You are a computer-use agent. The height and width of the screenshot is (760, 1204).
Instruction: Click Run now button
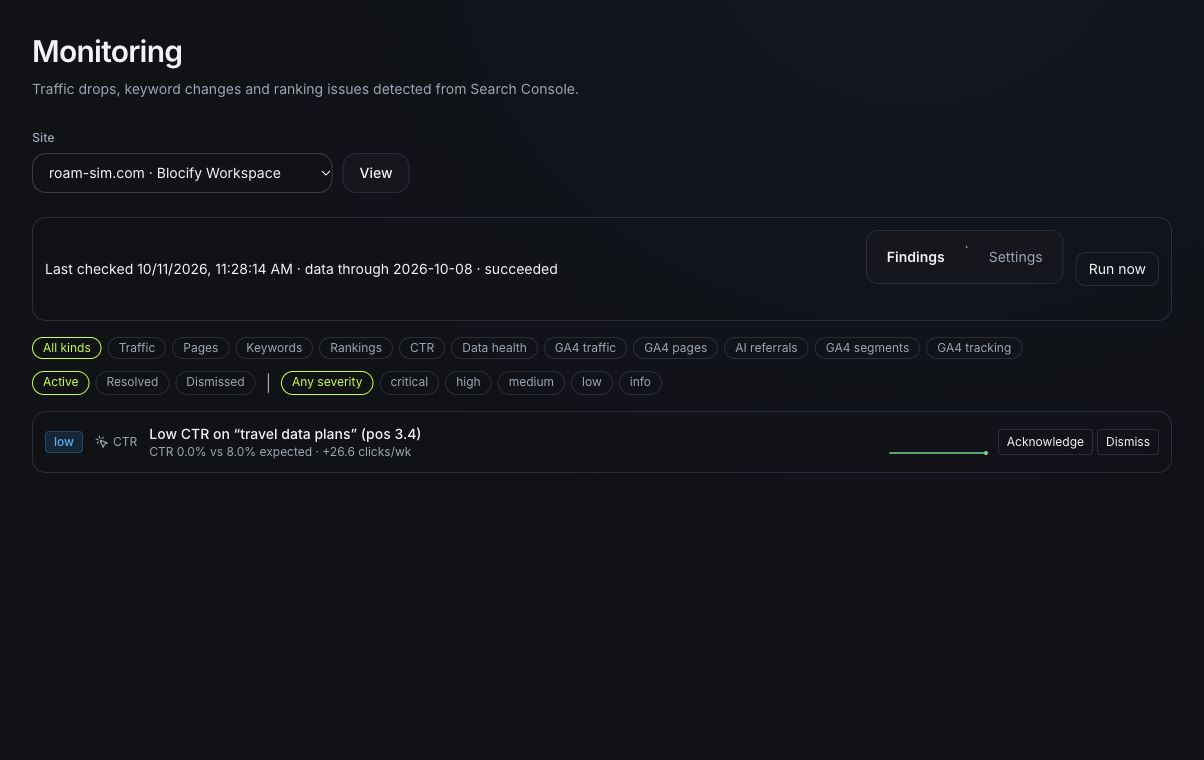pyautogui.click(x=1117, y=269)
